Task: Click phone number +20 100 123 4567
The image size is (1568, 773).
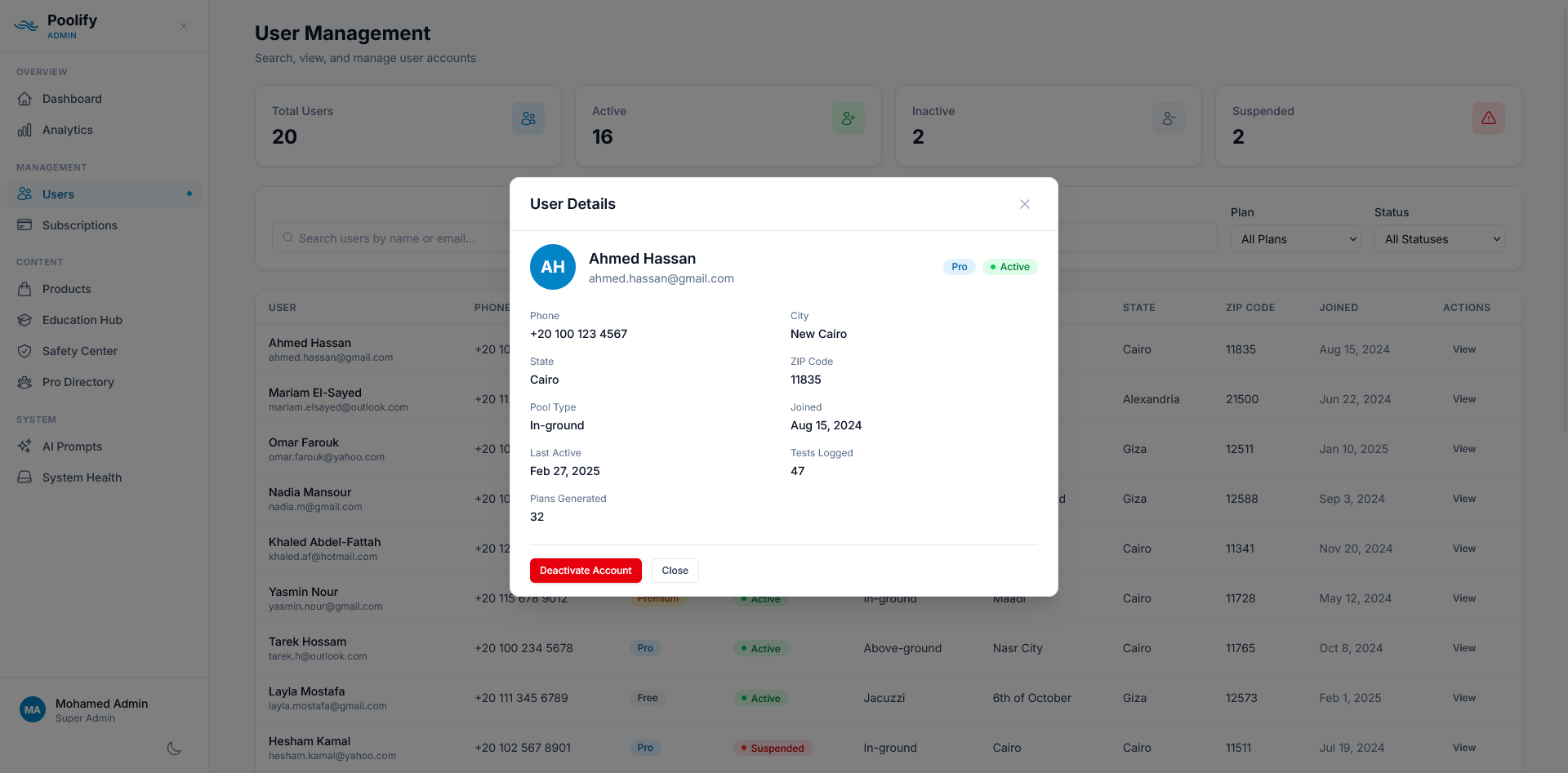Action: (x=578, y=334)
